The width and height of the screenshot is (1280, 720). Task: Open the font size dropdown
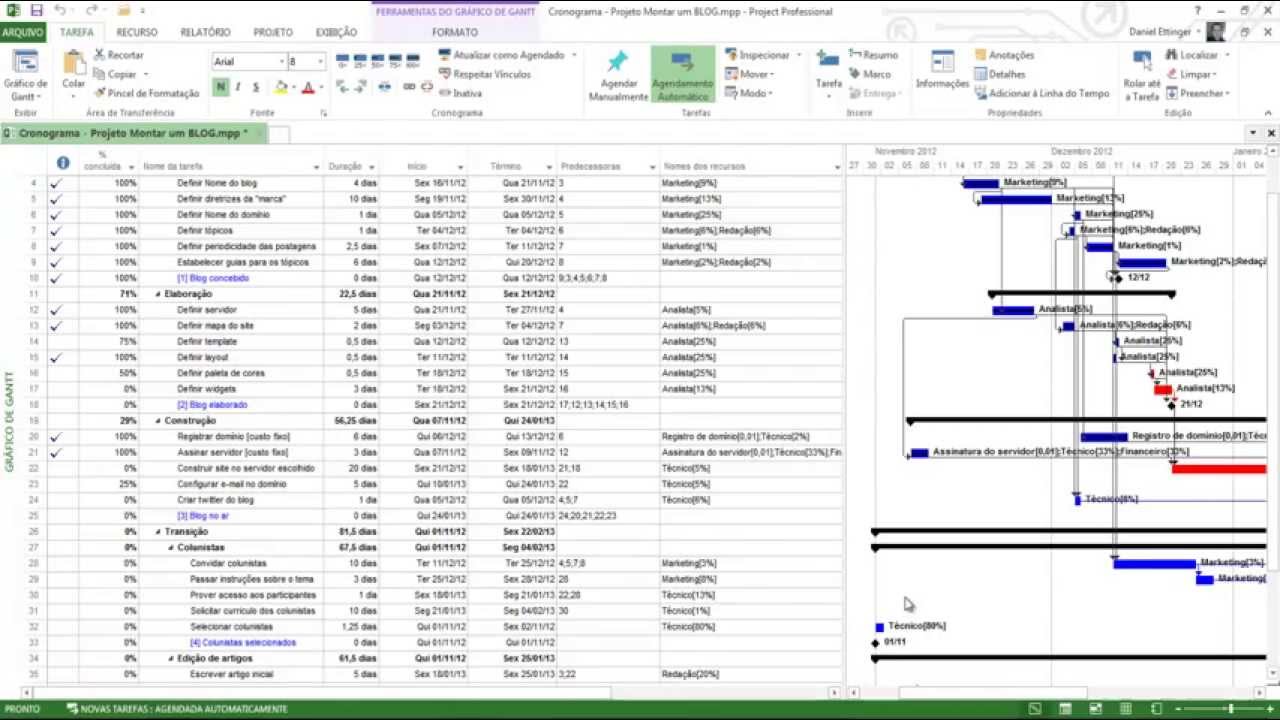point(320,61)
